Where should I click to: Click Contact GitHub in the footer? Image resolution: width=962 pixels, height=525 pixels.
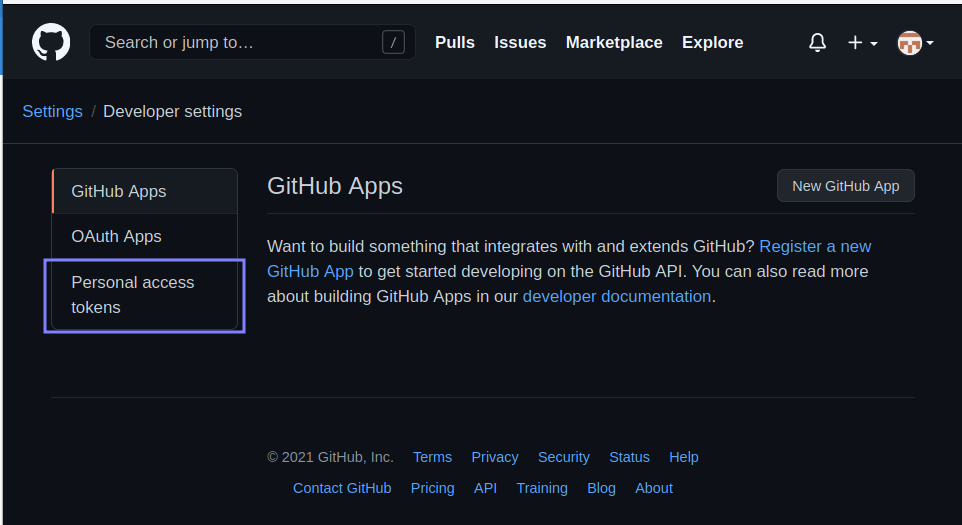342,488
